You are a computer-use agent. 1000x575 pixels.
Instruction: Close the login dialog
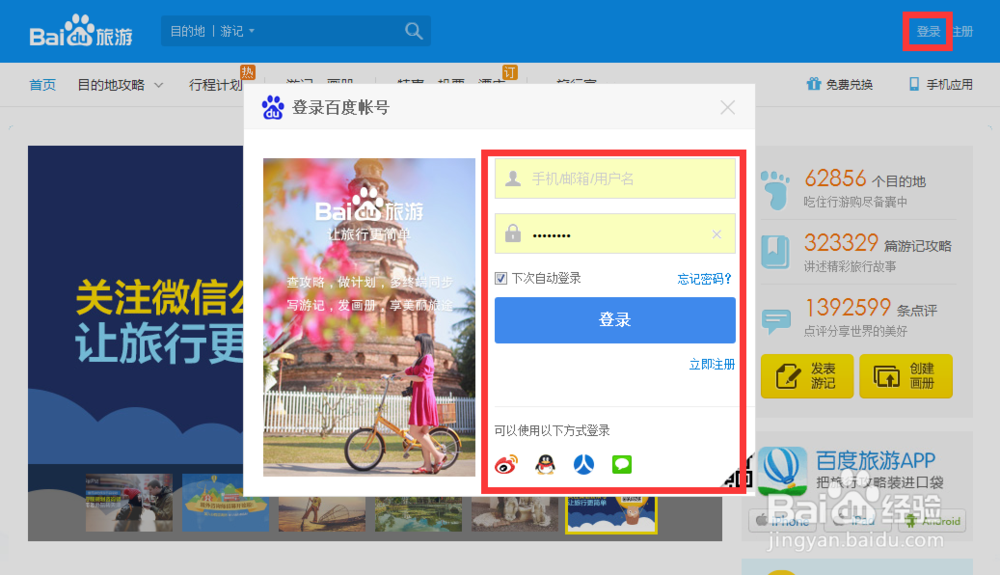point(728,107)
